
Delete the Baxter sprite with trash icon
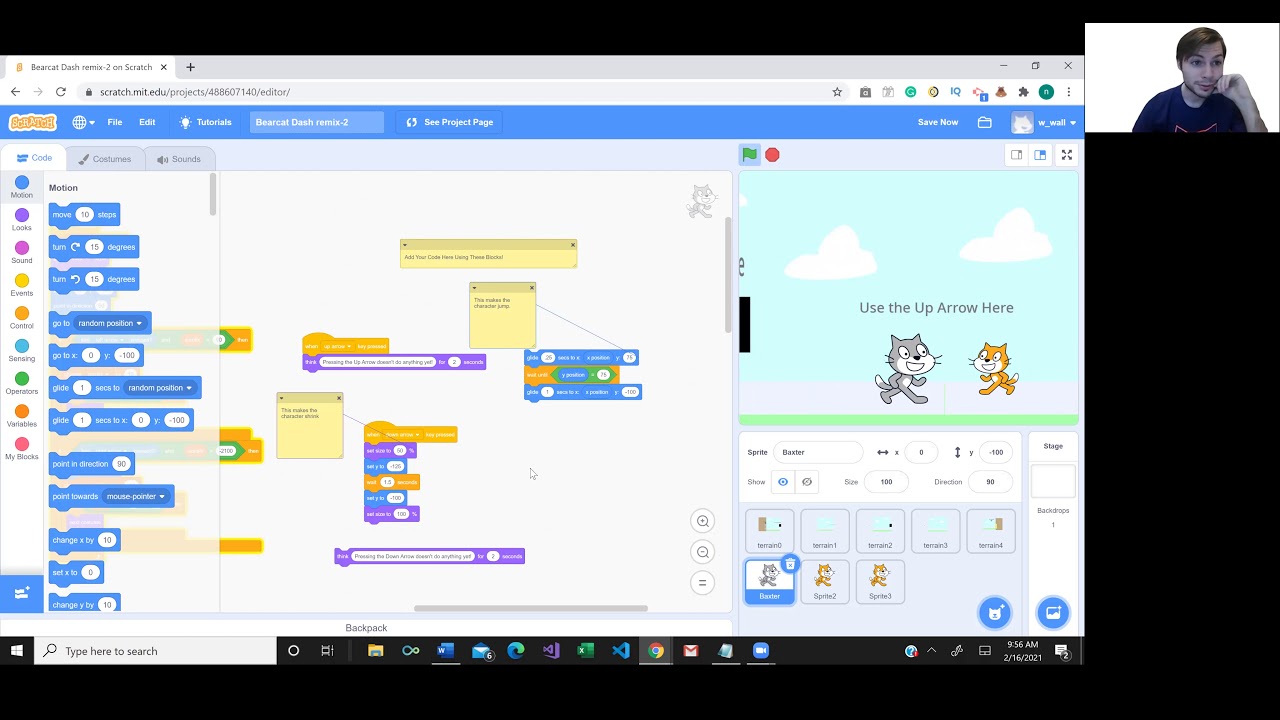point(790,564)
